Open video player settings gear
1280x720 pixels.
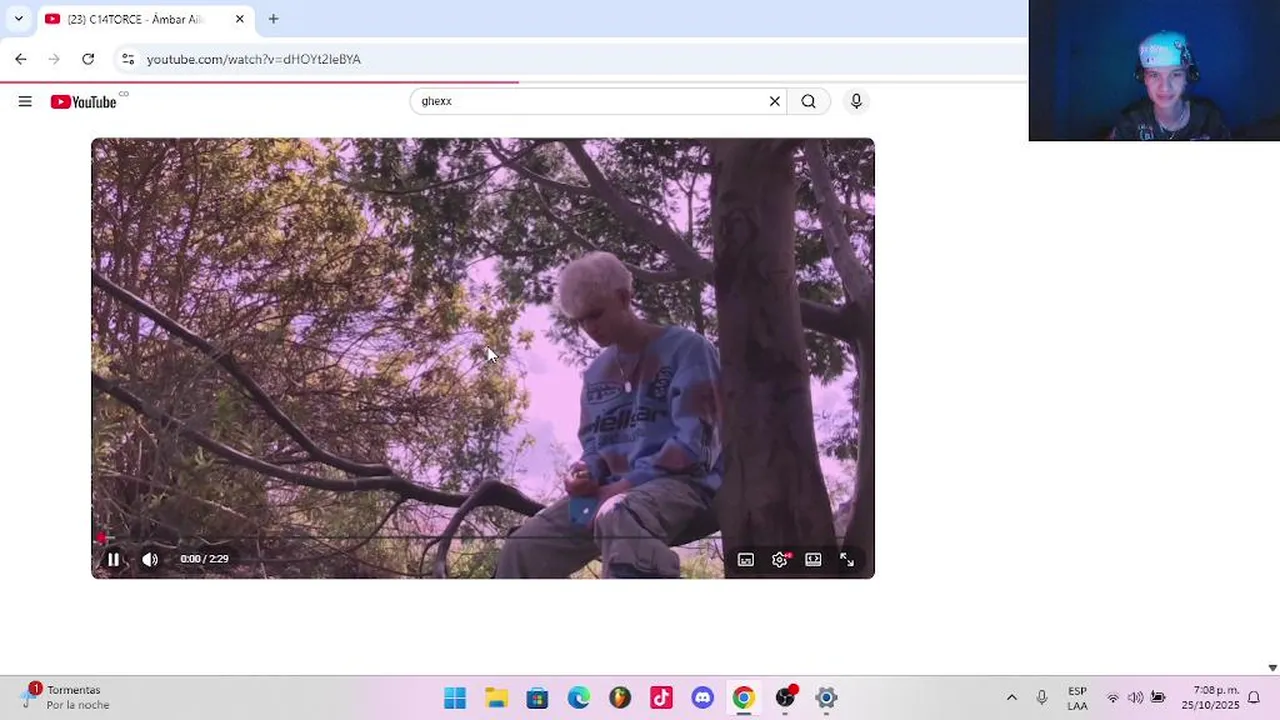(x=780, y=560)
